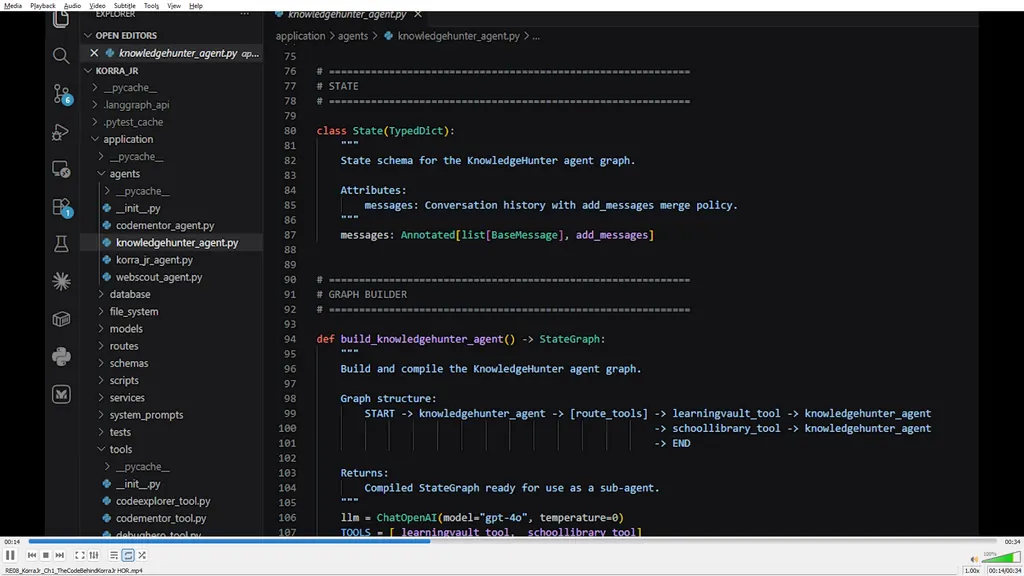1024x576 pixels.
Task: Toggle fullscreen video mode
Action: tap(80, 555)
